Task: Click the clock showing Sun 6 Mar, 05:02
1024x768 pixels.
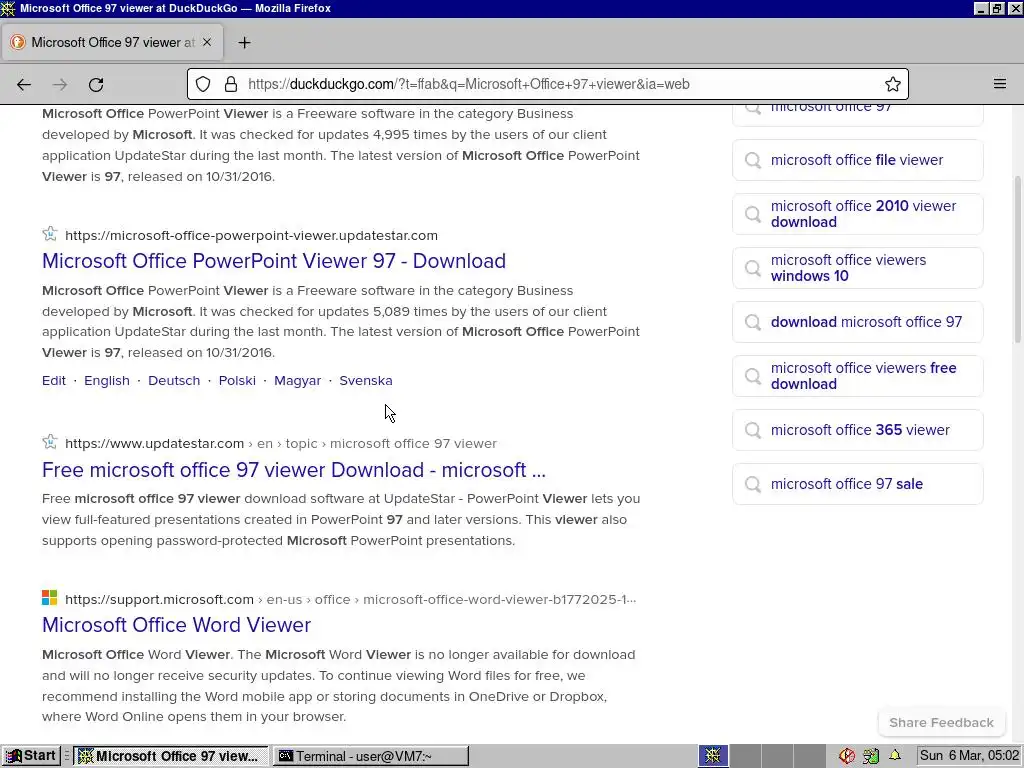Action: point(969,756)
